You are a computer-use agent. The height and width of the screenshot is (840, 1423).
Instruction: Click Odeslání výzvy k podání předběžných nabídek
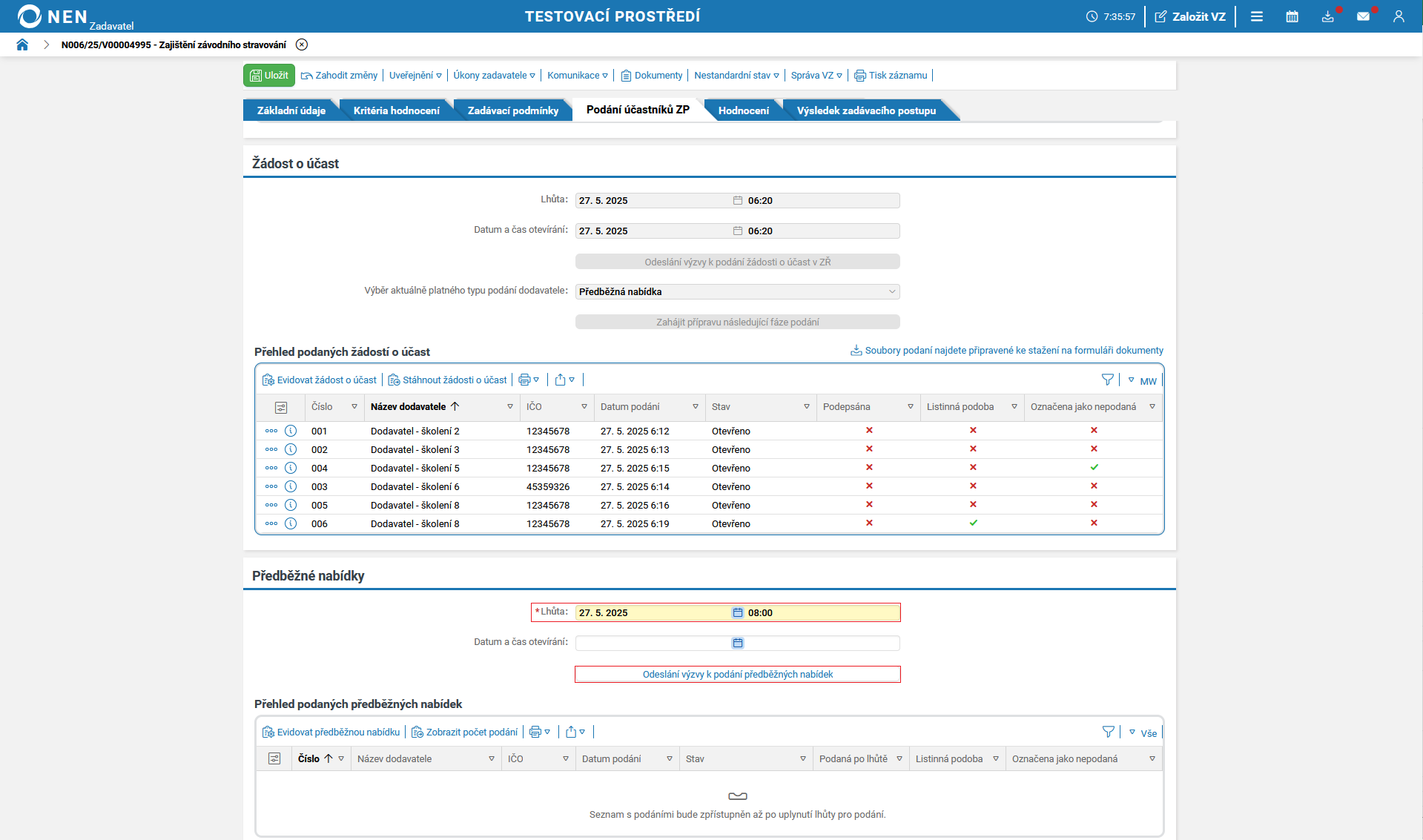point(737,674)
